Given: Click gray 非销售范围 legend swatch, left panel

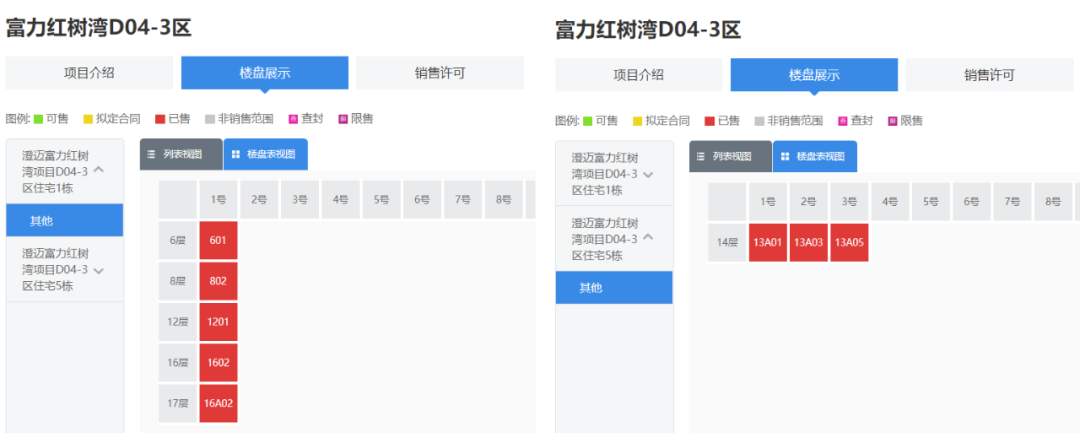Looking at the screenshot, I should click(210, 118).
